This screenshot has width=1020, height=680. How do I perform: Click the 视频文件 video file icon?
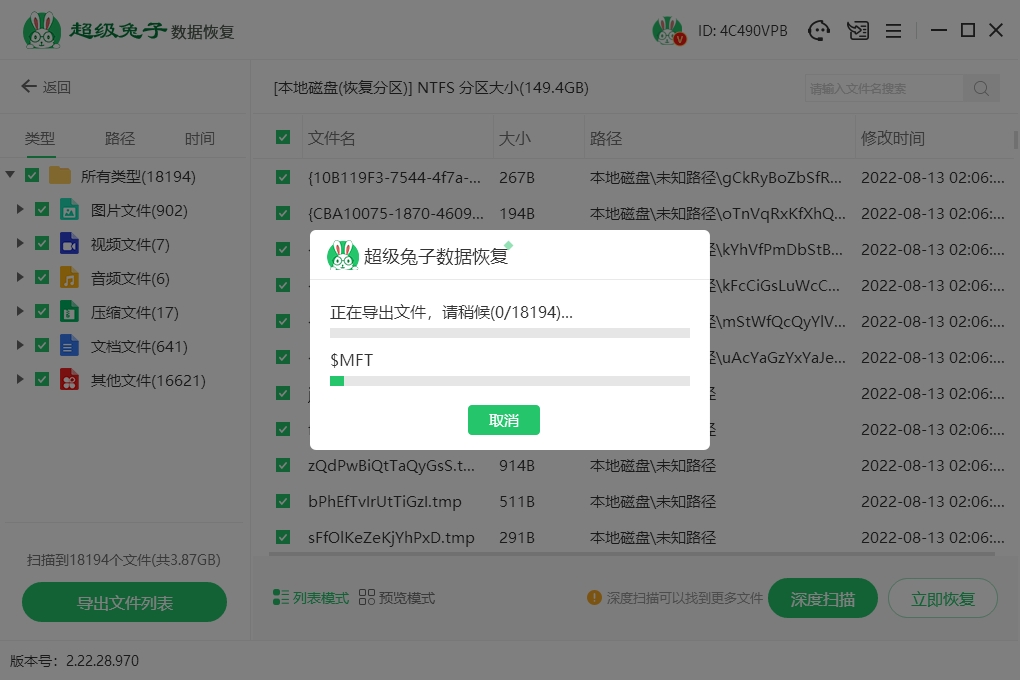pos(69,244)
